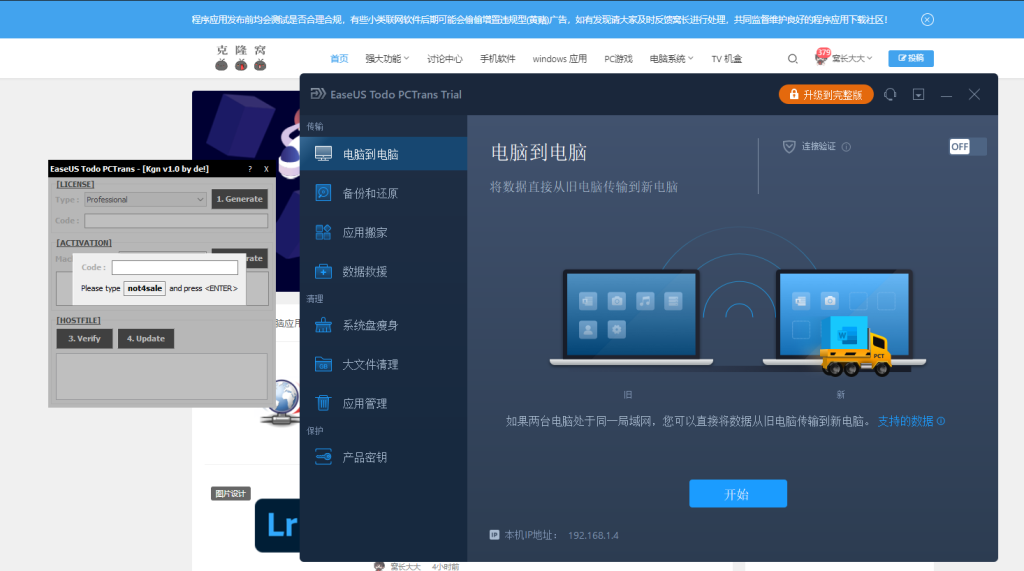Expand 强大功能 dropdown in navigation
Image resolution: width=1024 pixels, height=571 pixels.
[387, 59]
